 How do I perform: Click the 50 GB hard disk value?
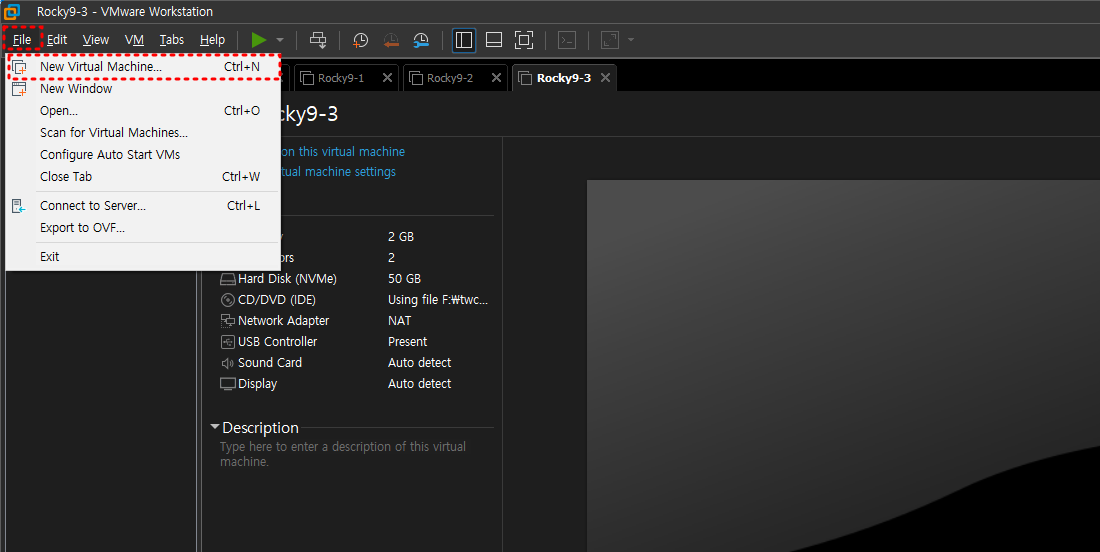[x=404, y=279]
